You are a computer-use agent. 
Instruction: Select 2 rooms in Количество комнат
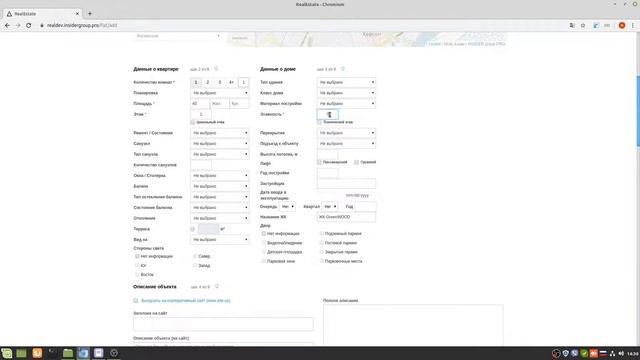click(x=207, y=82)
